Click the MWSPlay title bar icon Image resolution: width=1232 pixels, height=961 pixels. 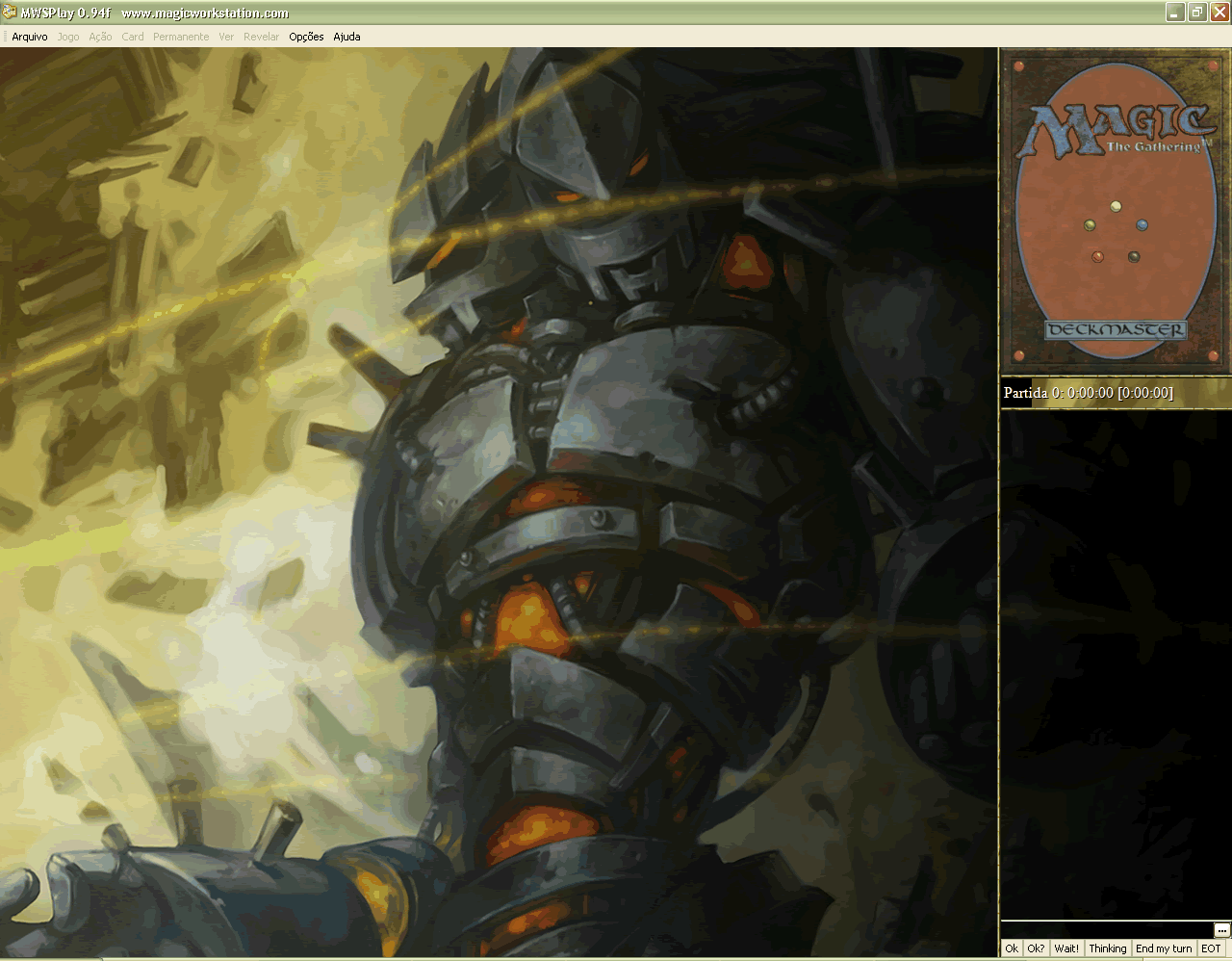(10, 13)
